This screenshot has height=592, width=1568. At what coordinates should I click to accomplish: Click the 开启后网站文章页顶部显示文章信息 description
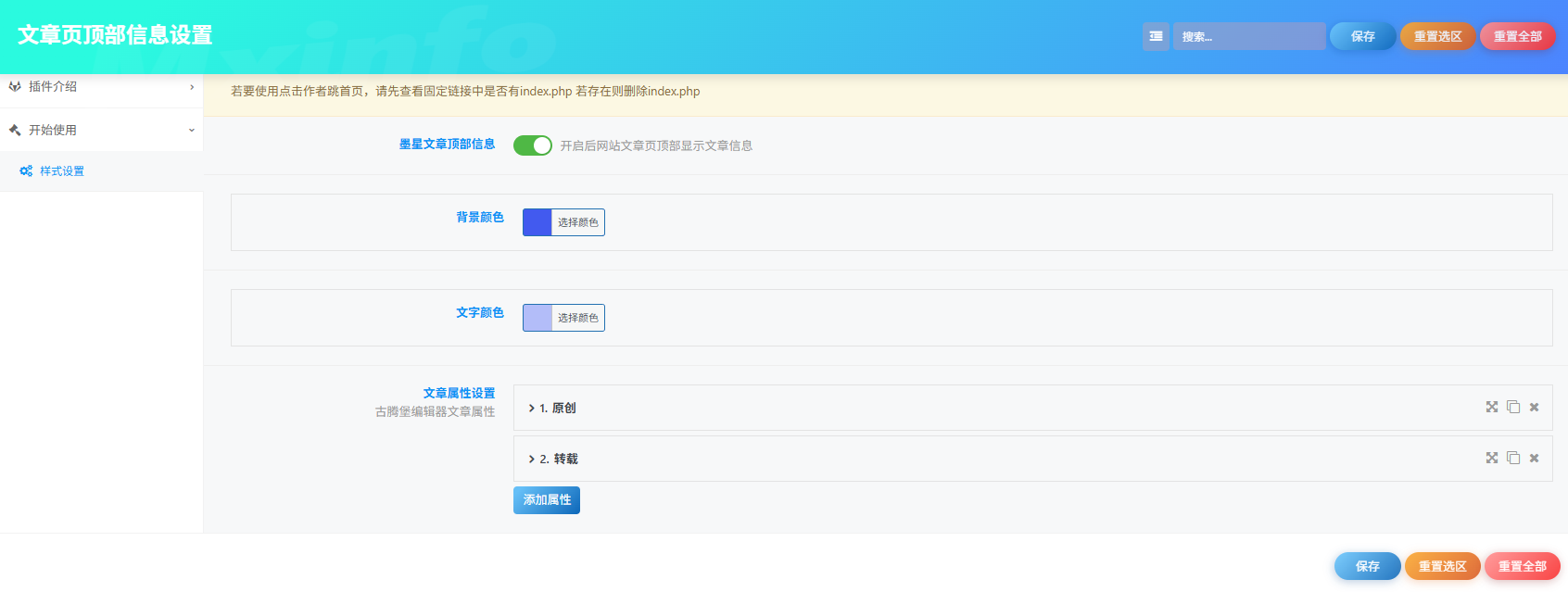pos(656,145)
